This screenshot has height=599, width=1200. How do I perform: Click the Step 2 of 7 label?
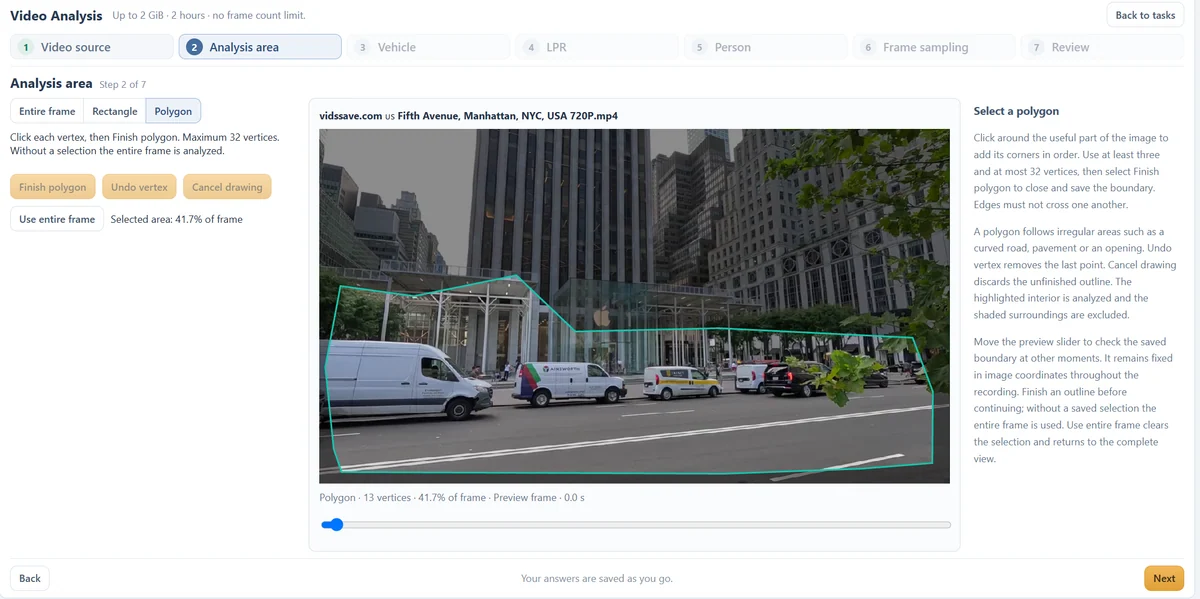123,85
